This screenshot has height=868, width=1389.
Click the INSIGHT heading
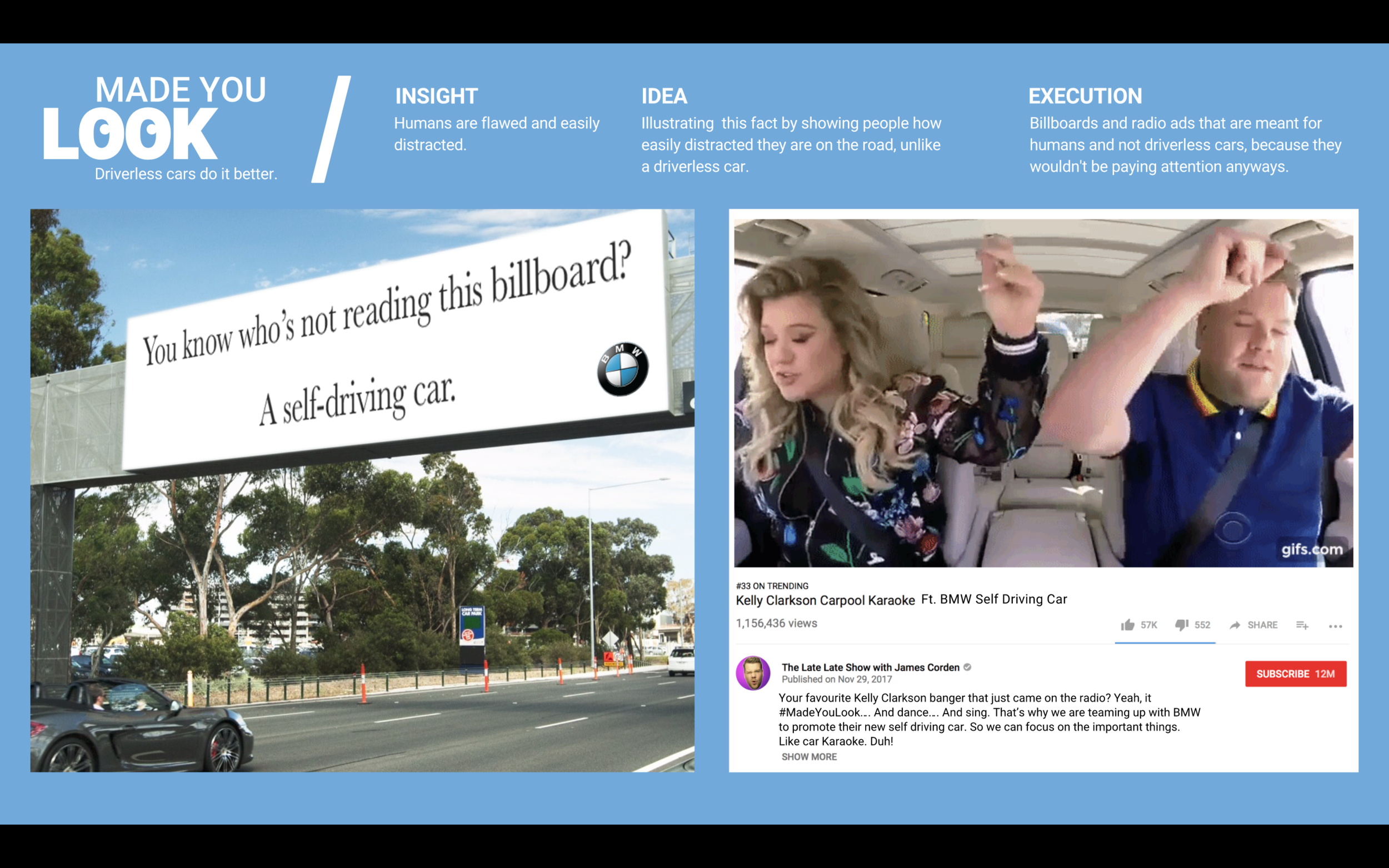pyautogui.click(x=436, y=96)
